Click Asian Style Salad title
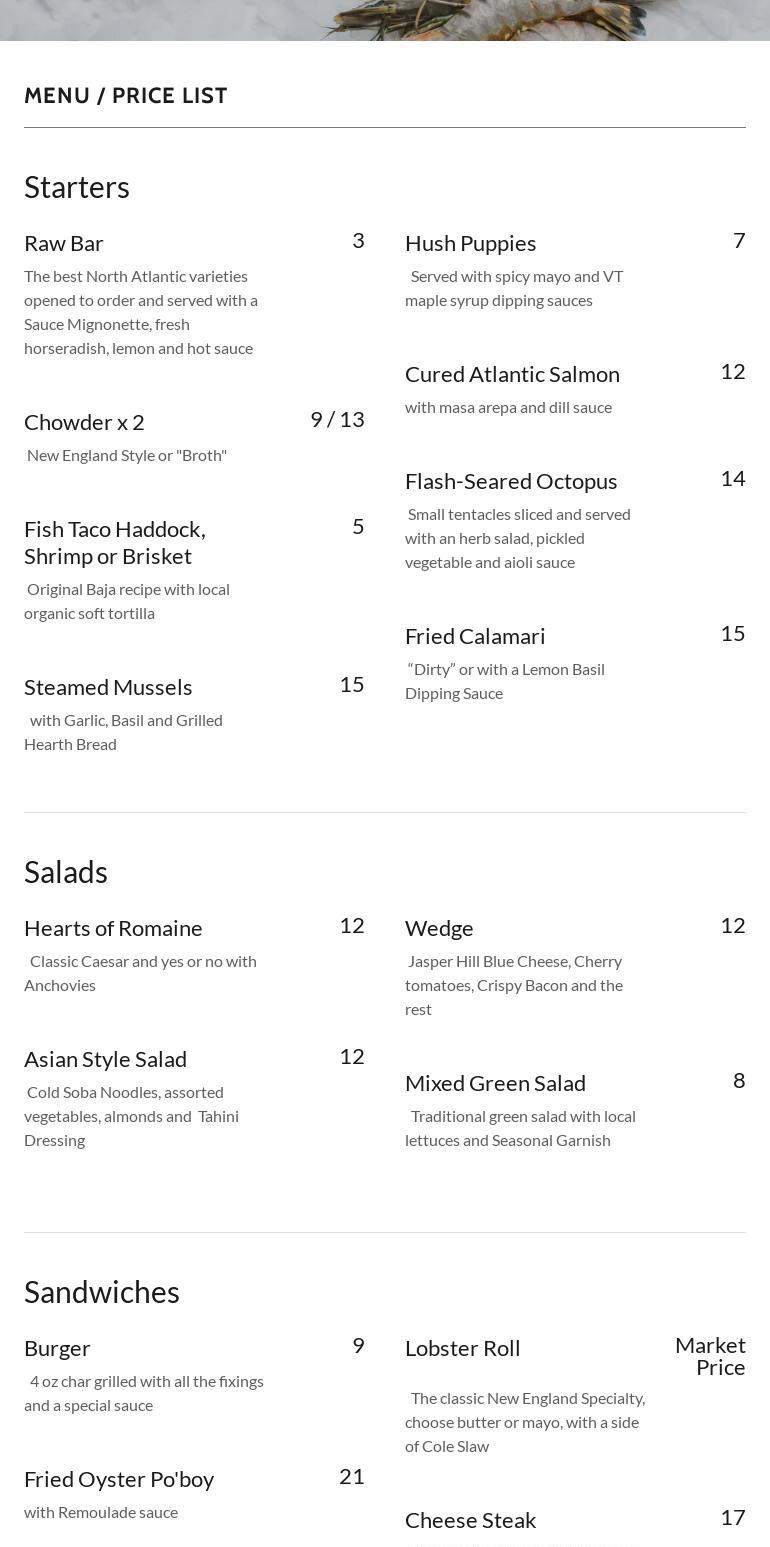770x1547 pixels. [x=105, y=1059]
